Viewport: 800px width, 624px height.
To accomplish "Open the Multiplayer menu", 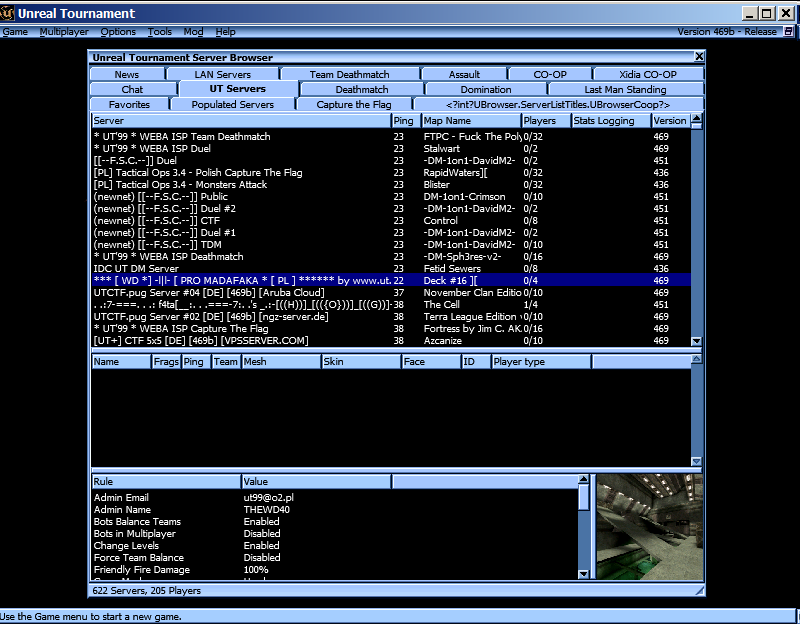I will pyautogui.click(x=62, y=32).
